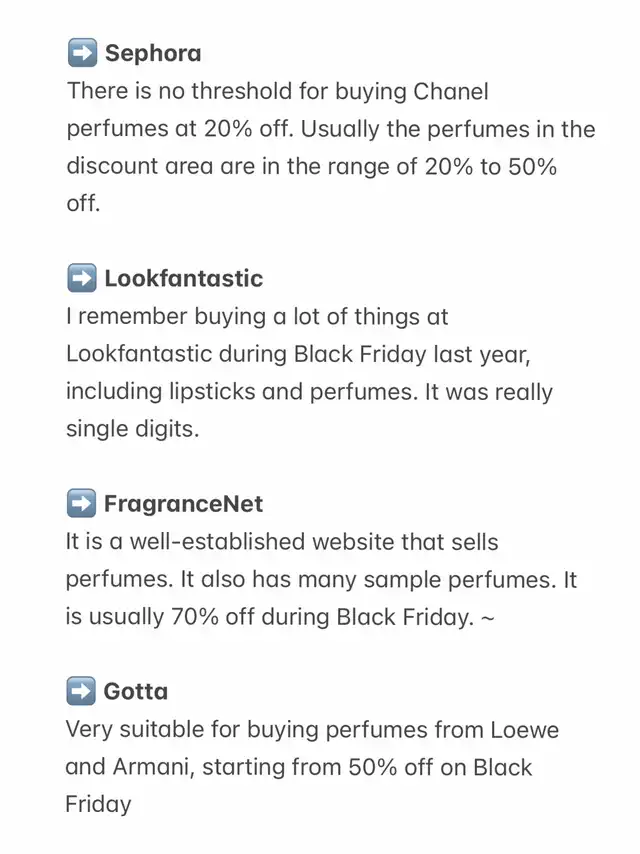Click the '20% to 50%' discount text

click(490, 167)
